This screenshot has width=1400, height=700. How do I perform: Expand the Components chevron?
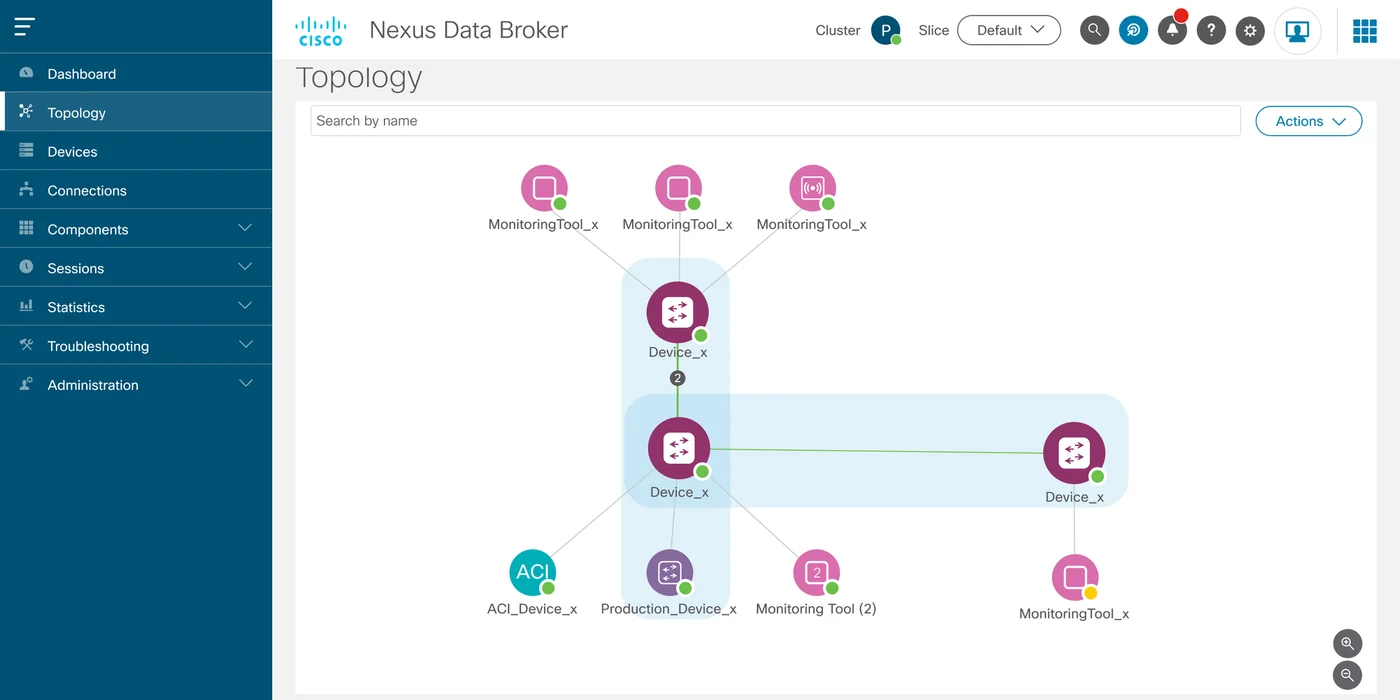(x=245, y=228)
